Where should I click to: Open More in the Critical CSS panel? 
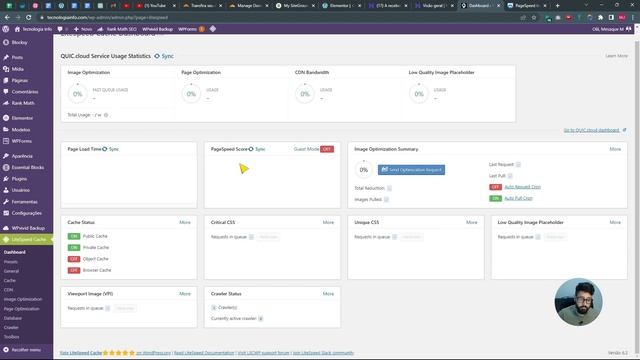coord(328,222)
